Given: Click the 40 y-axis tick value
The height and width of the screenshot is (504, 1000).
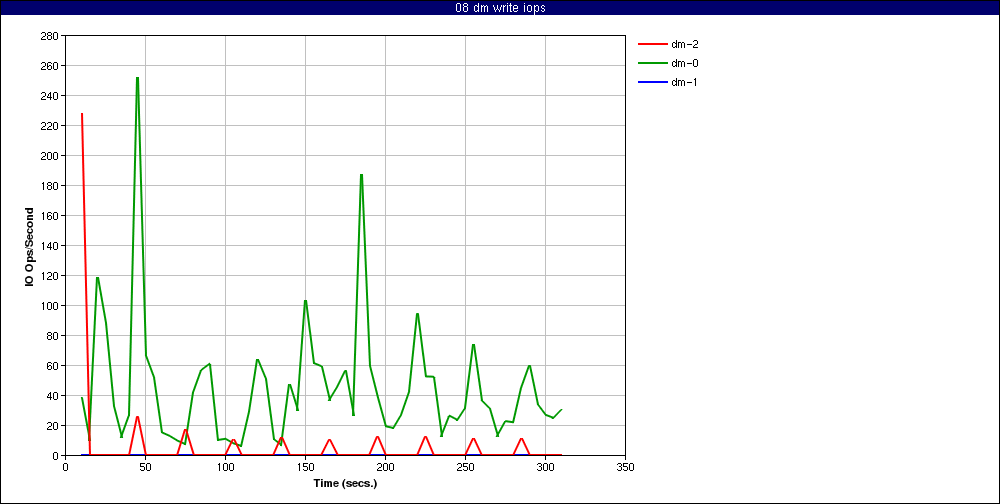Looking at the screenshot, I should (x=52, y=396).
